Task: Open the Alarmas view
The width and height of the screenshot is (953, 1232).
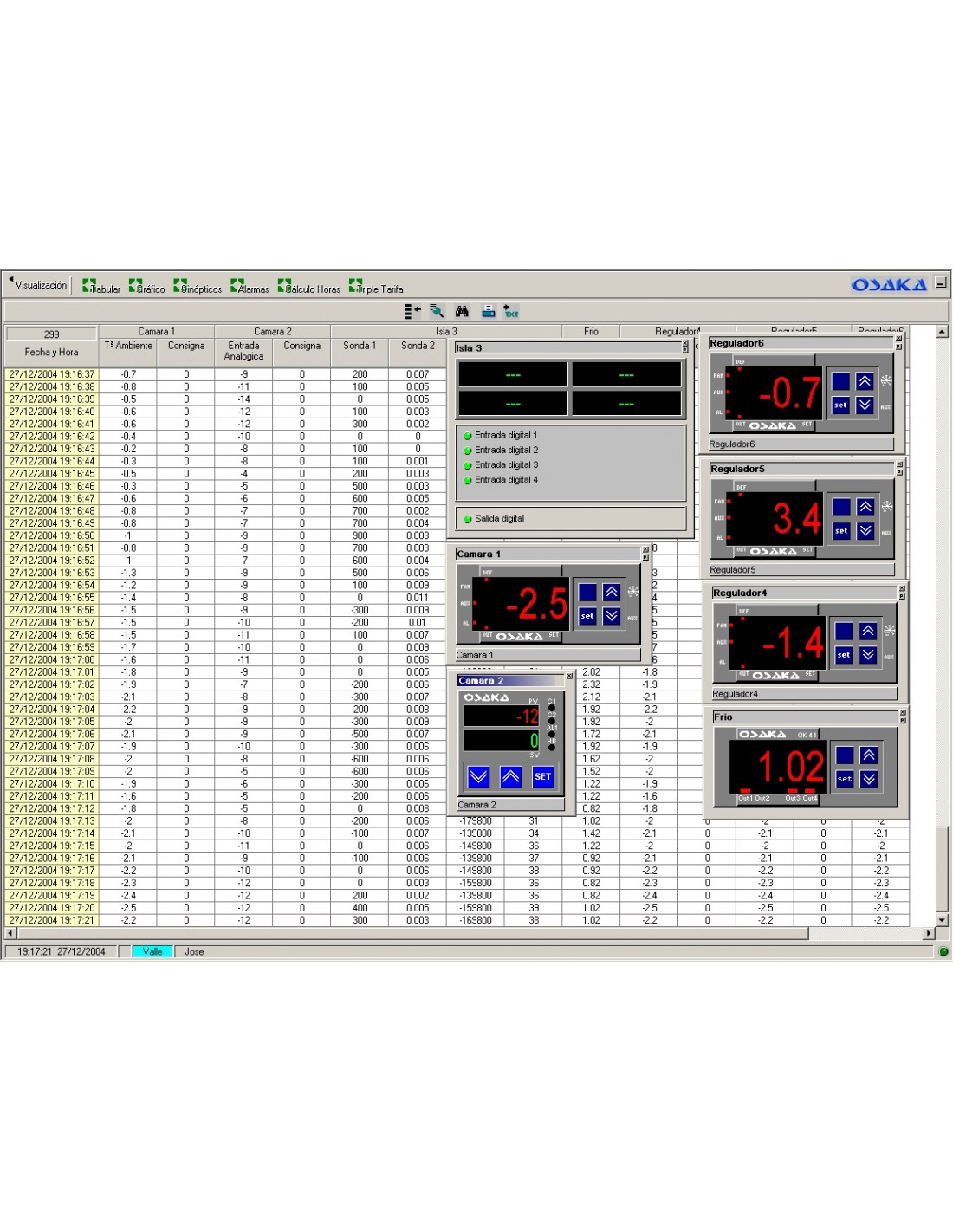Action: point(250,288)
